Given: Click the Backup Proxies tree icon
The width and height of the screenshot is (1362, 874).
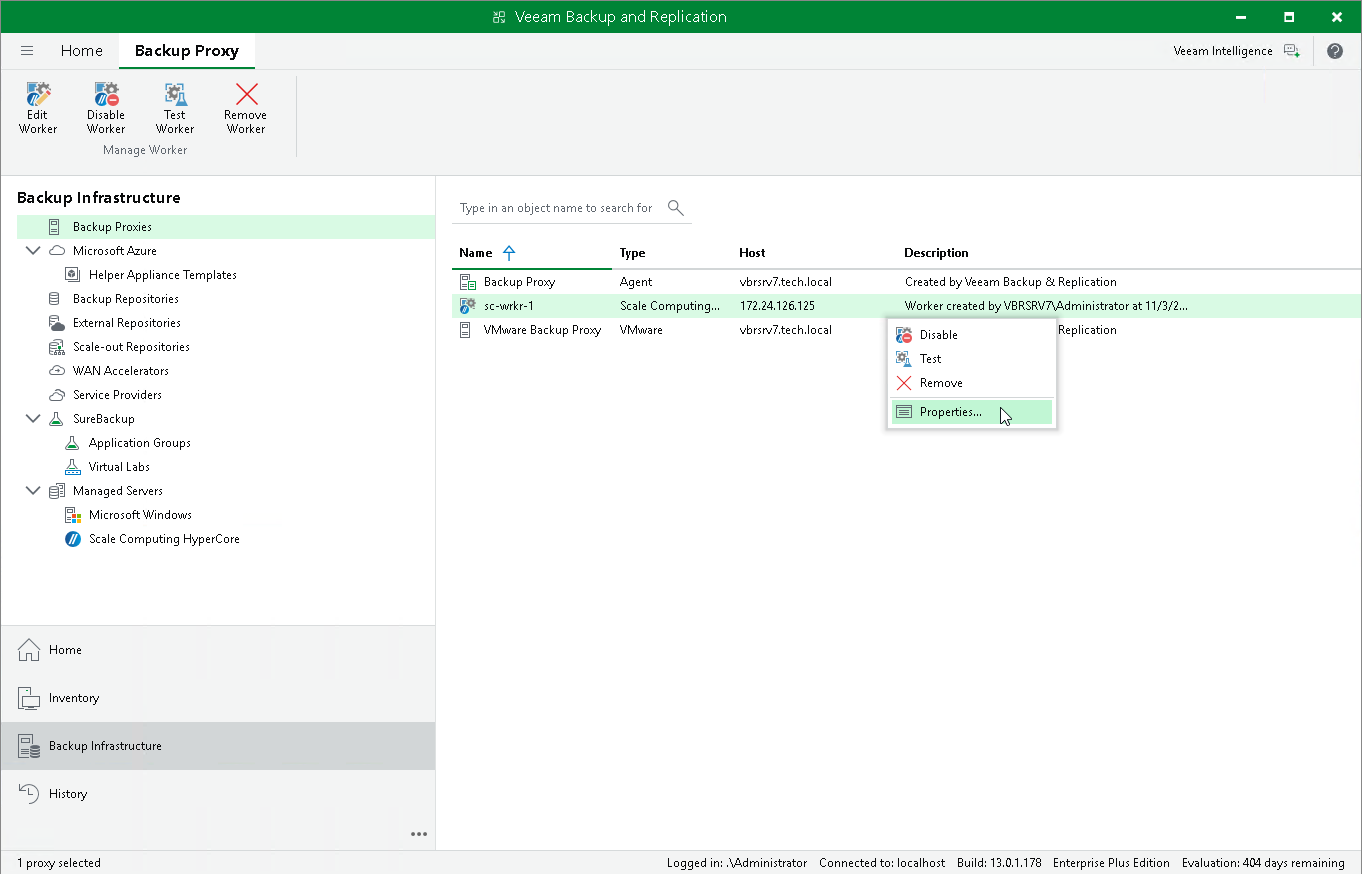Looking at the screenshot, I should [55, 227].
